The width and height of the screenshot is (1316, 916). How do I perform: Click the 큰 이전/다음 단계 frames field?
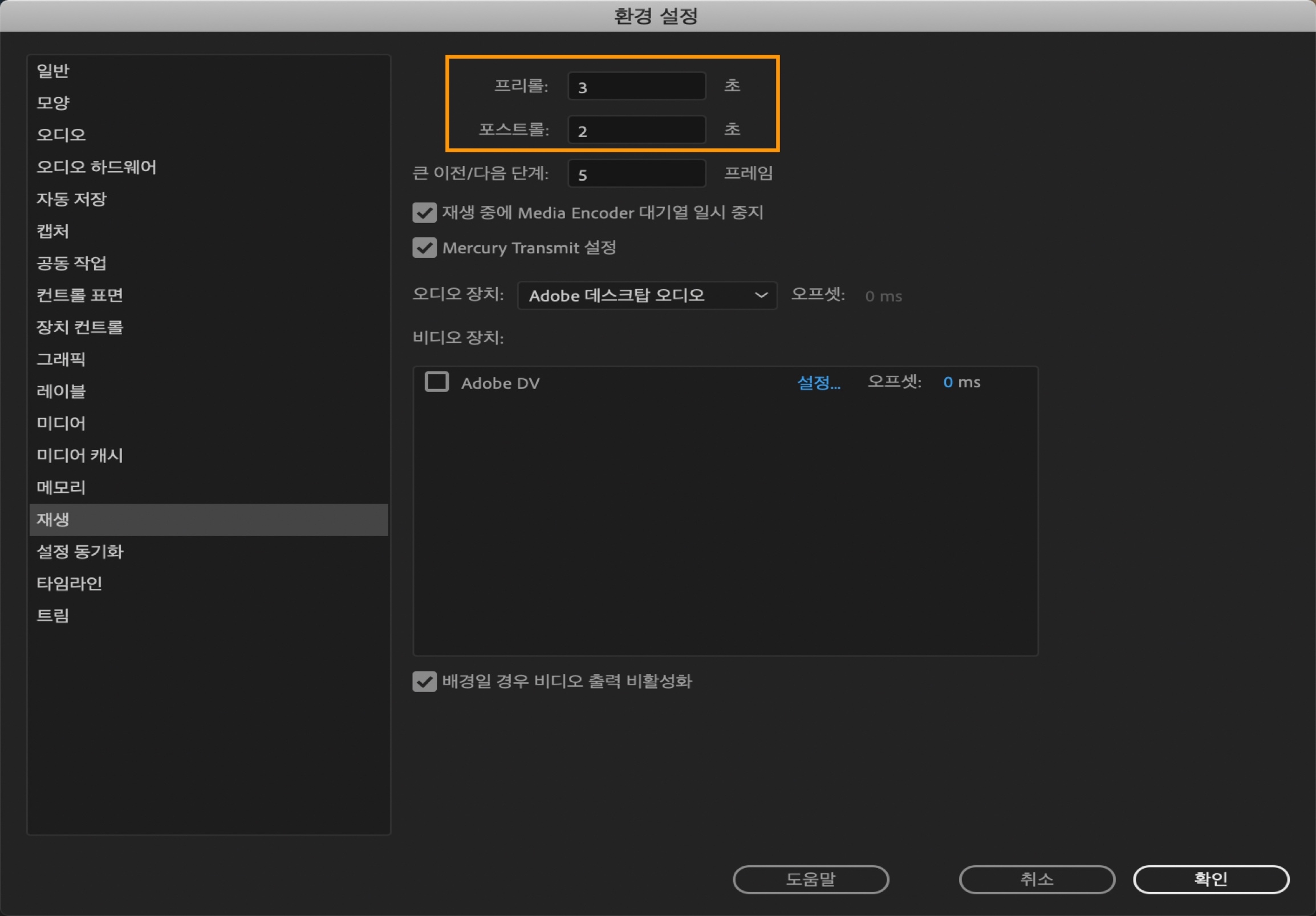pos(636,174)
